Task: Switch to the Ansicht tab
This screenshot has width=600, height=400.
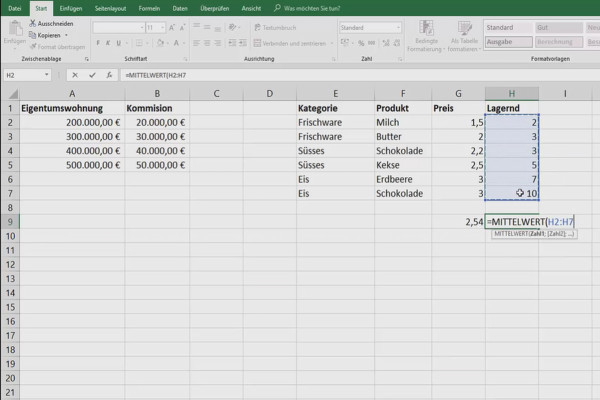Action: [x=251, y=8]
